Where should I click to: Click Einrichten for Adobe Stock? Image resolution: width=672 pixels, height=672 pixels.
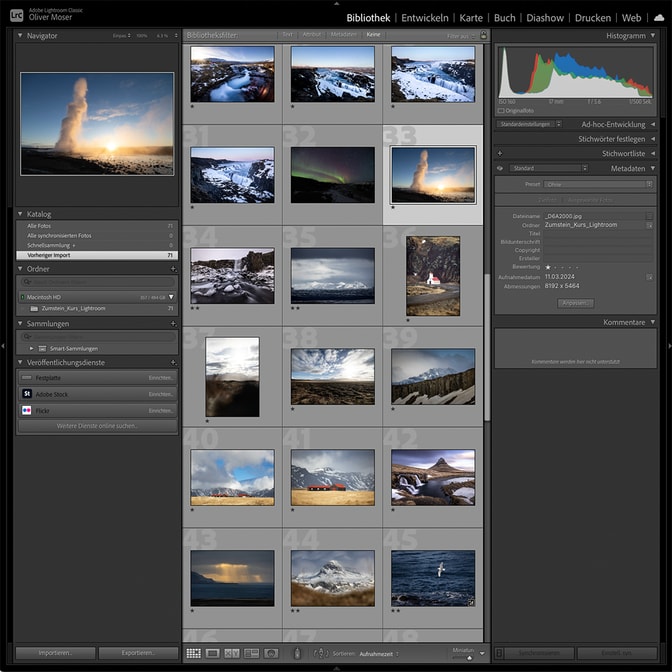(161, 394)
